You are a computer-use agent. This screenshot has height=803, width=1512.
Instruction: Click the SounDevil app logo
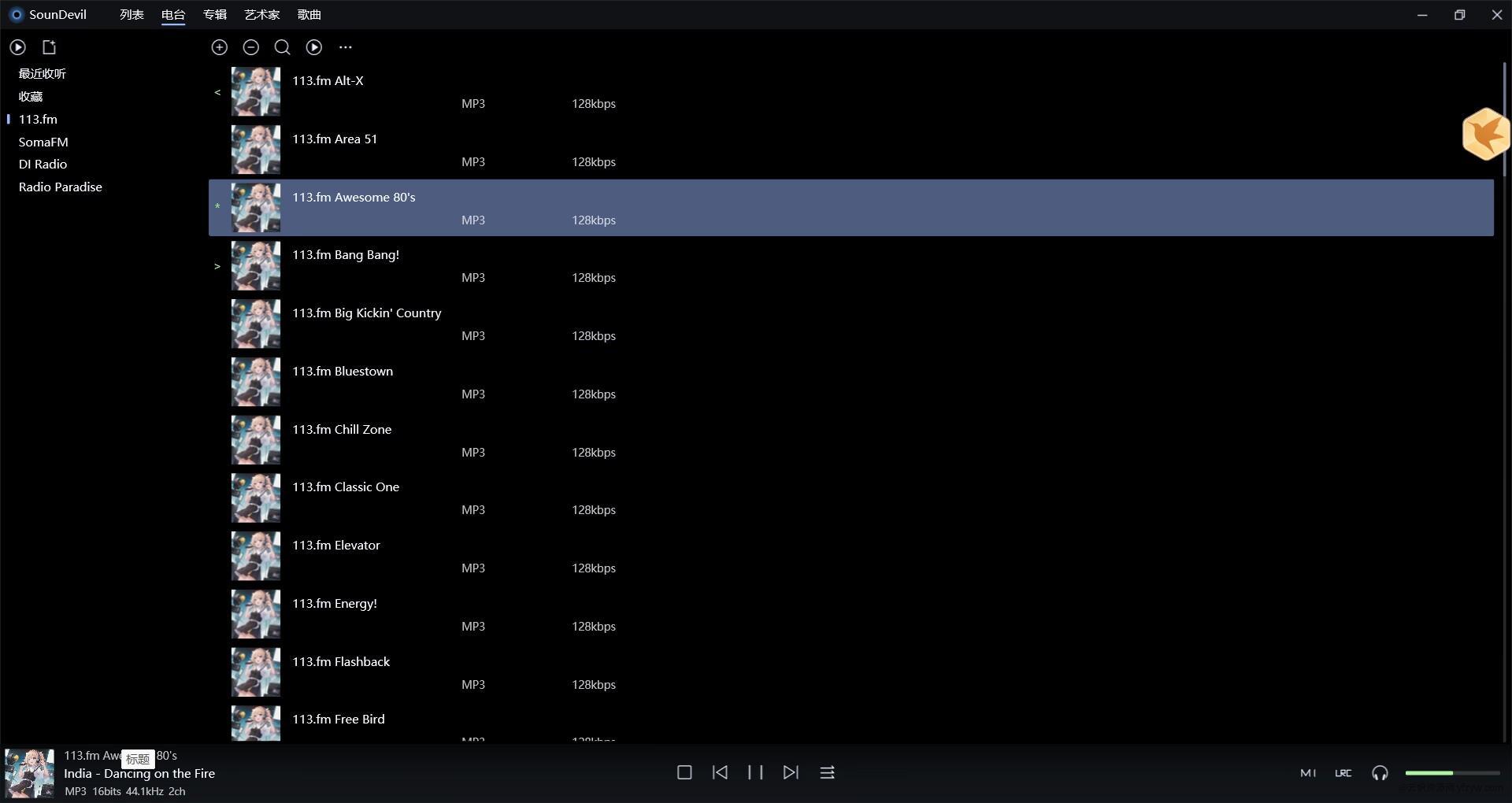tap(16, 14)
